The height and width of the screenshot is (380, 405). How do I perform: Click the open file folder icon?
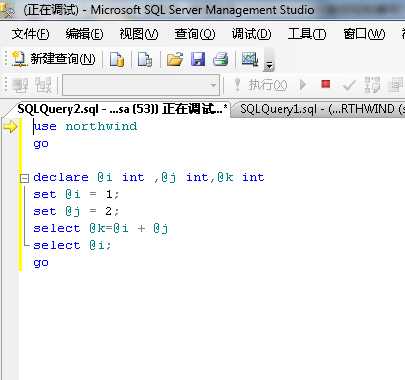coord(175,59)
